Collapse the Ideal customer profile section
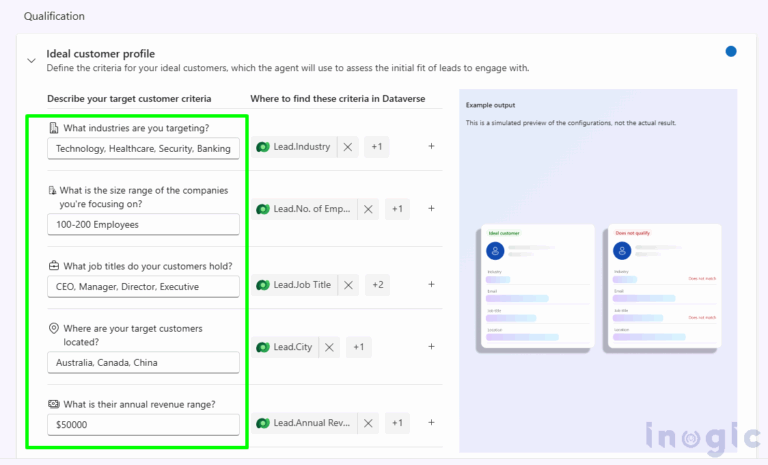Screen dimensions: 768x465 point(31,60)
